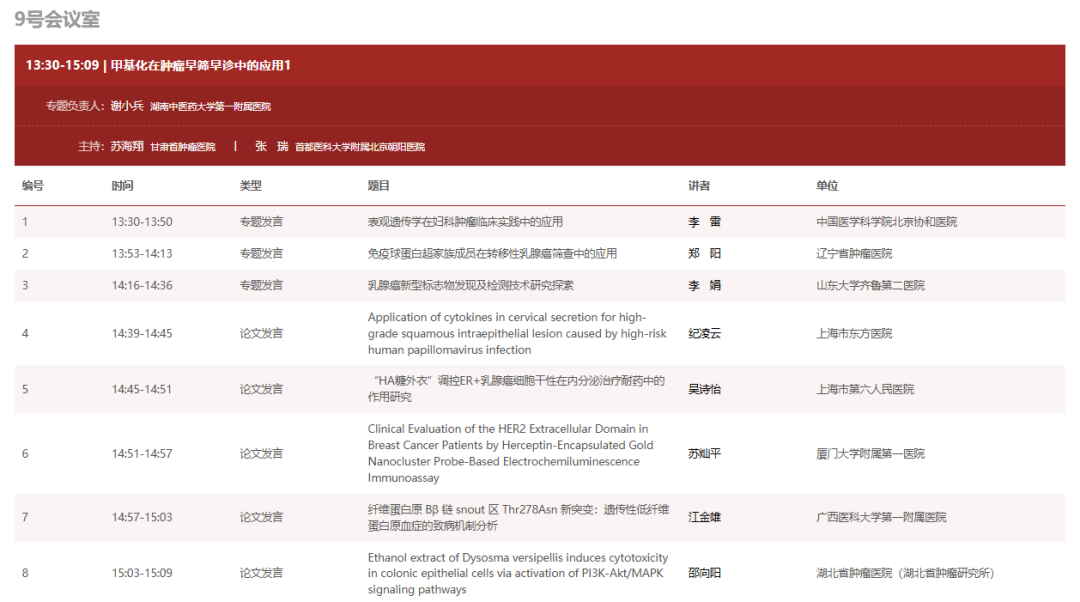Select session title 甲基化在肿瘤早筛早诊中的应用1
Viewport: 1080px width, 602px height.
click(200, 65)
